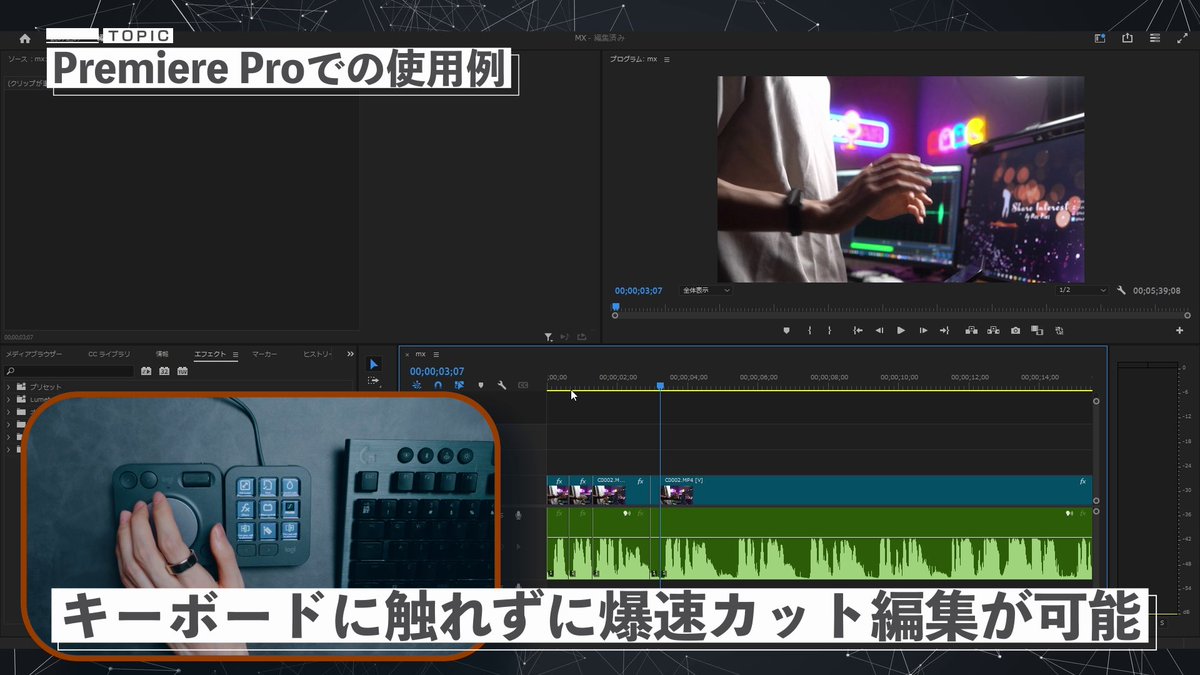
Task: Select the Track Select Forward tool
Action: (x=374, y=381)
